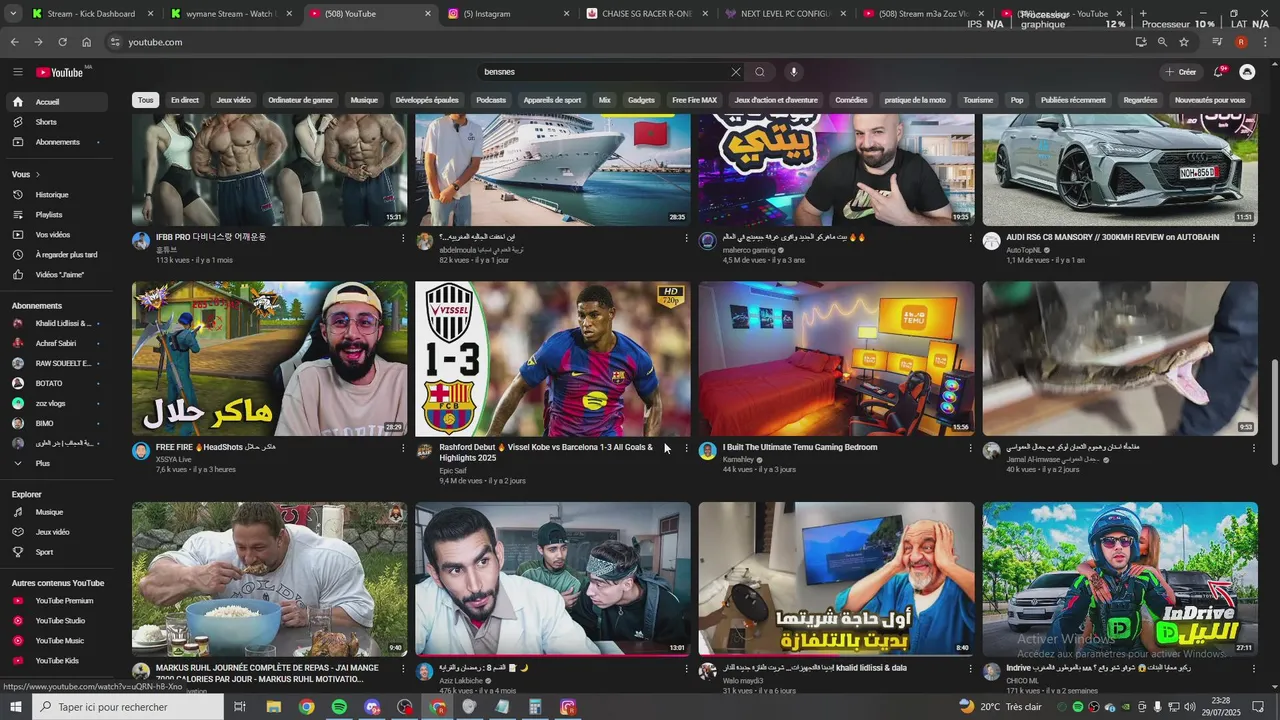Select the Tous filter chip
Screen dimensions: 1280x720
click(x=146, y=100)
